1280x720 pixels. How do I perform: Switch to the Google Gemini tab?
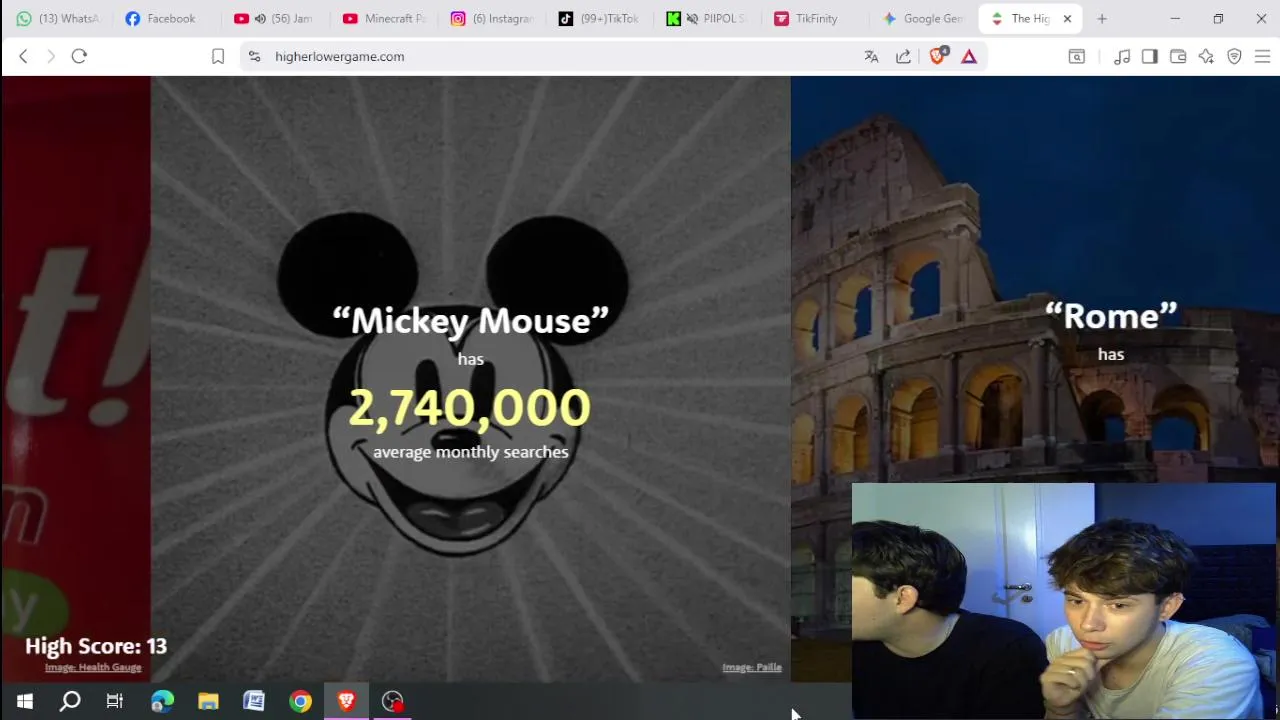(x=920, y=19)
